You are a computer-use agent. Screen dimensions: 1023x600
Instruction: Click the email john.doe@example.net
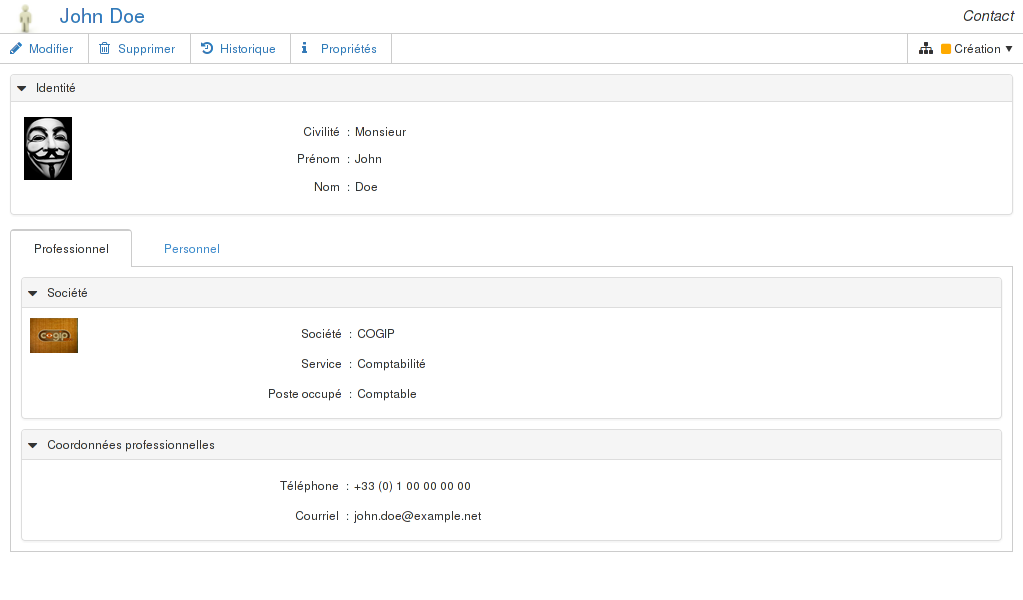click(x=418, y=516)
